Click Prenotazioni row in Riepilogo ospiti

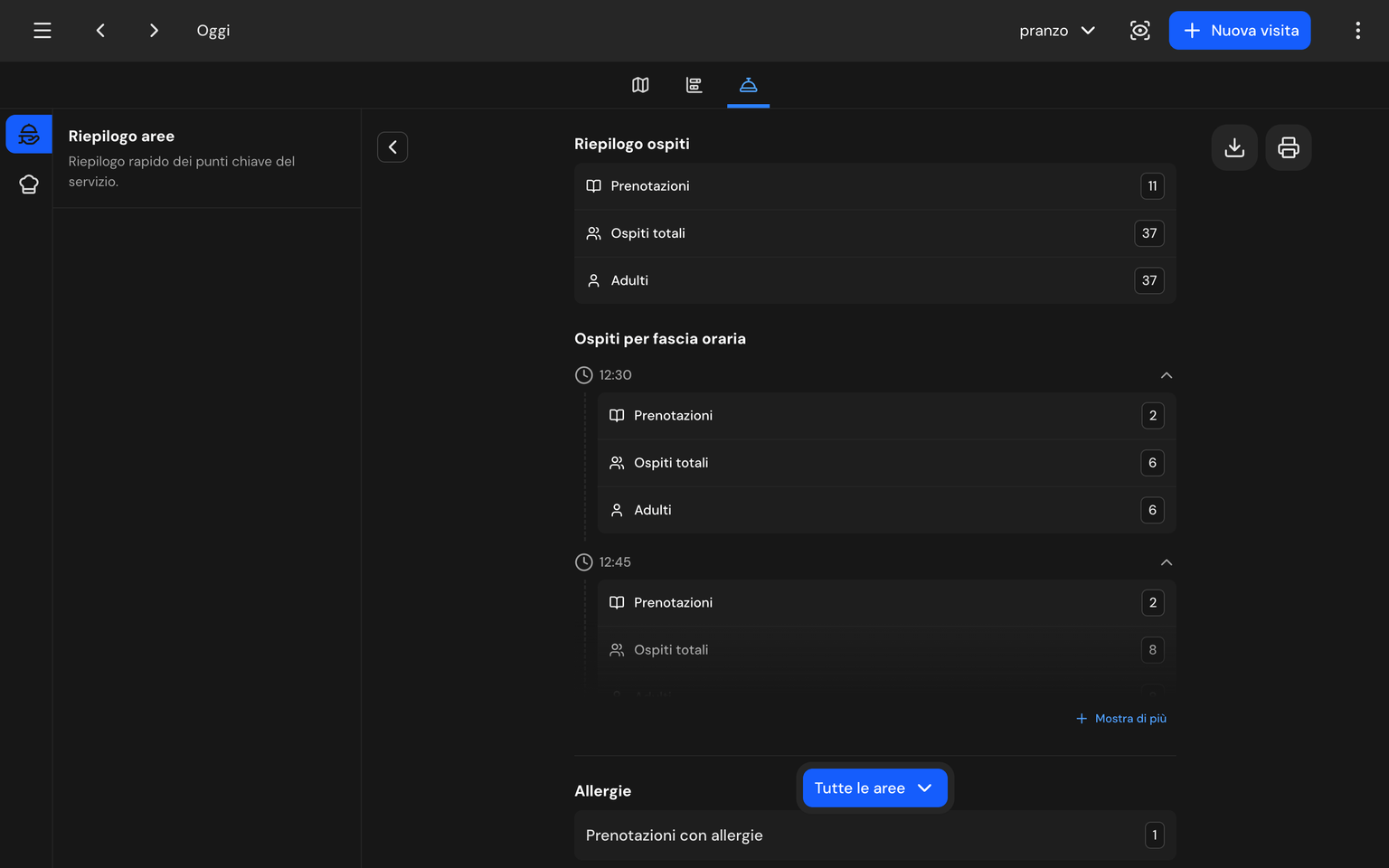(874, 186)
